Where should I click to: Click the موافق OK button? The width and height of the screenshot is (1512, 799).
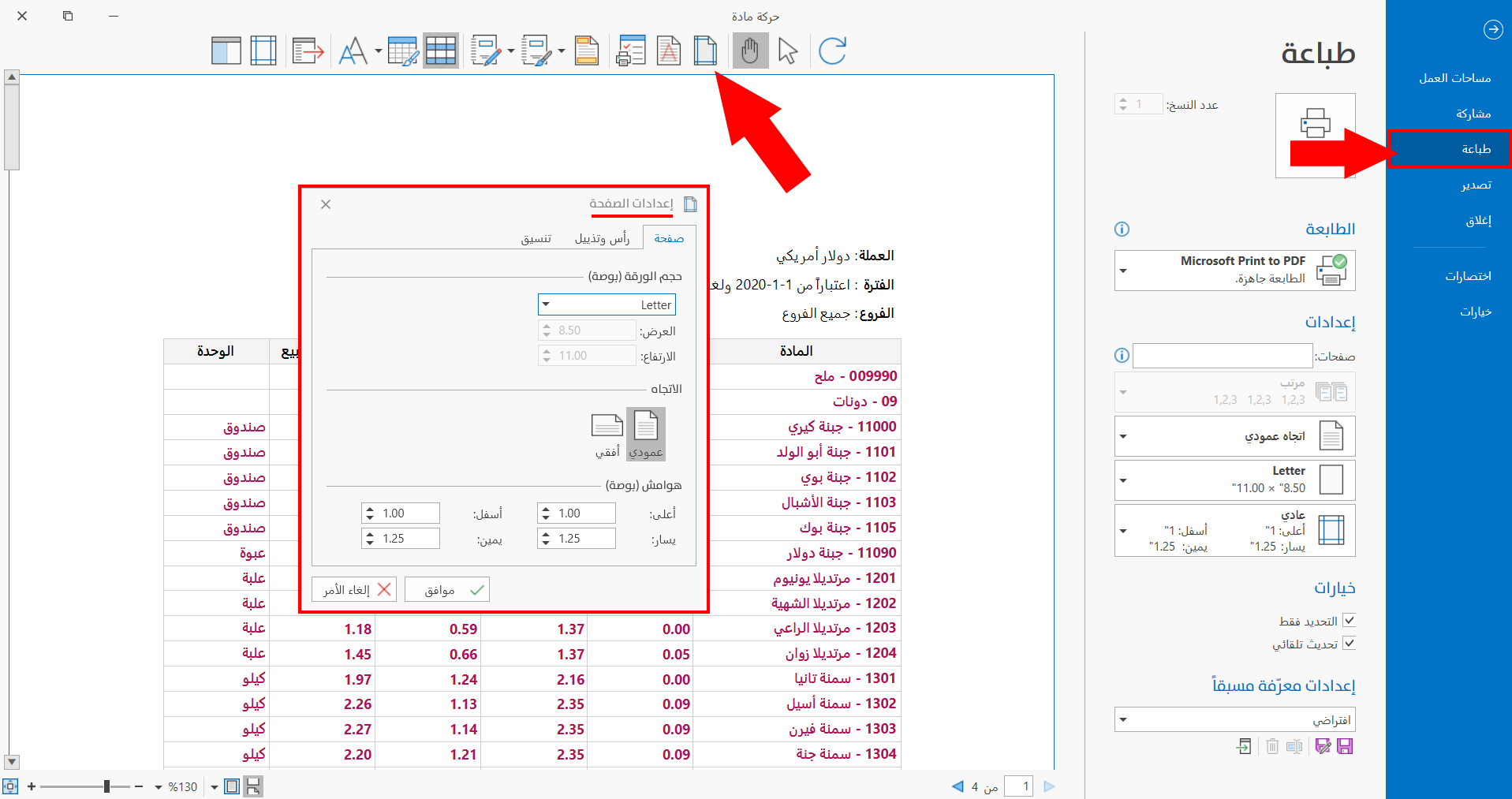point(447,589)
